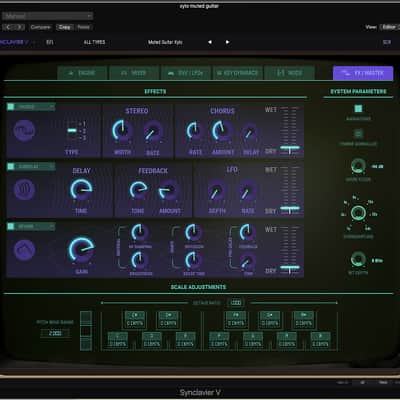Click the reverb HF Damping knob
The width and height of the screenshot is (400, 400).
click(140, 232)
